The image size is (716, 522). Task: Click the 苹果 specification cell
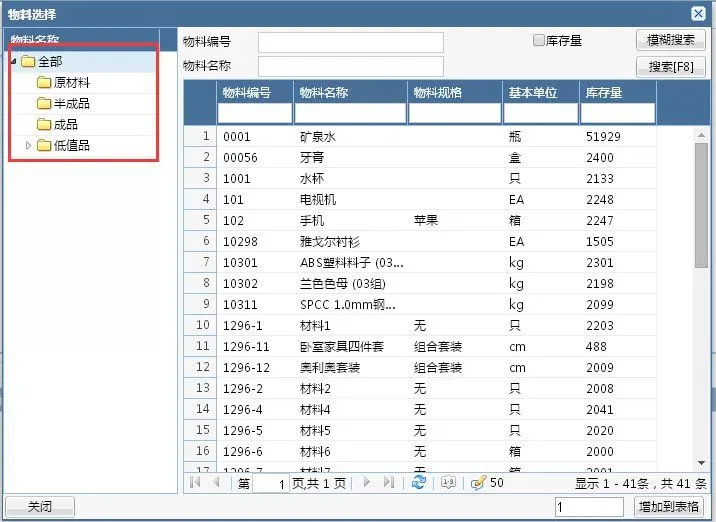(x=426, y=220)
